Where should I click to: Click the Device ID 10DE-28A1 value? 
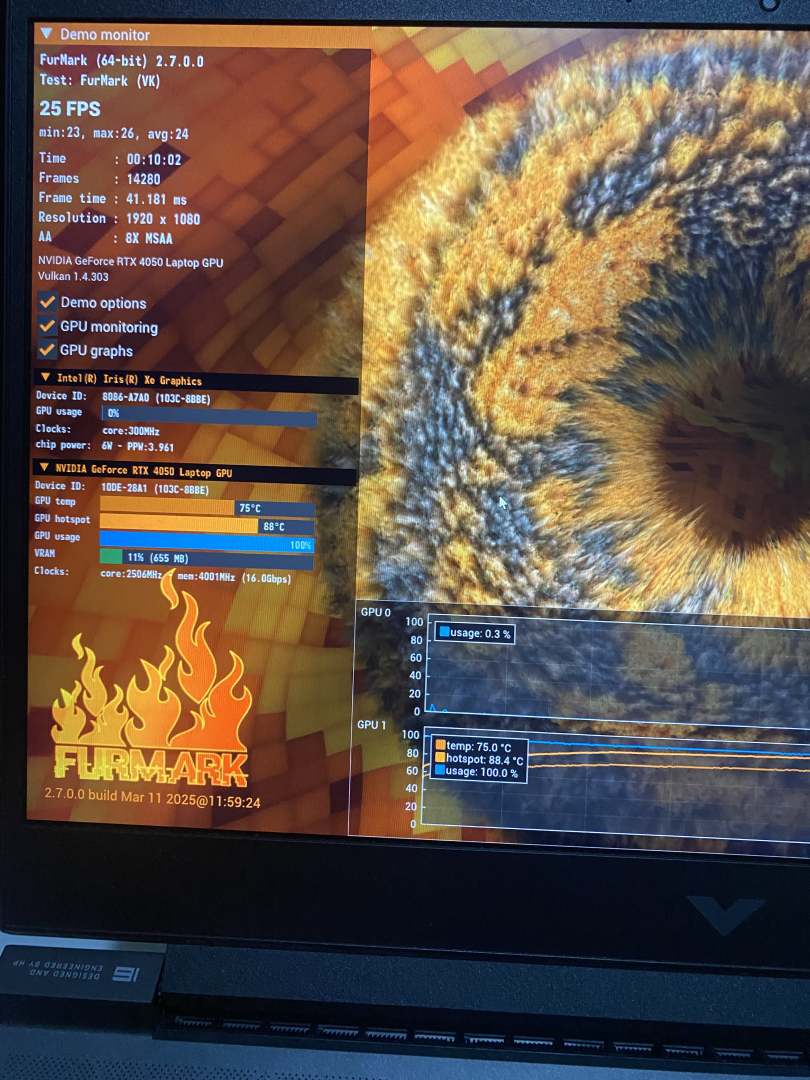point(155,489)
